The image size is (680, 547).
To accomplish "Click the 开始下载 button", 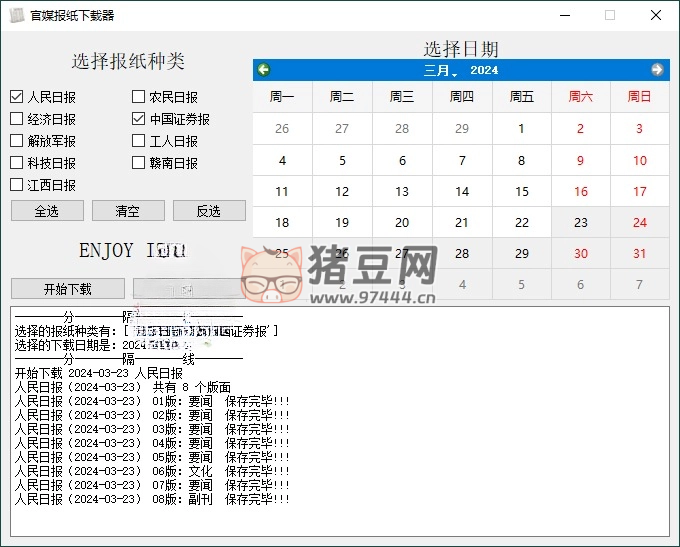I will coord(68,289).
